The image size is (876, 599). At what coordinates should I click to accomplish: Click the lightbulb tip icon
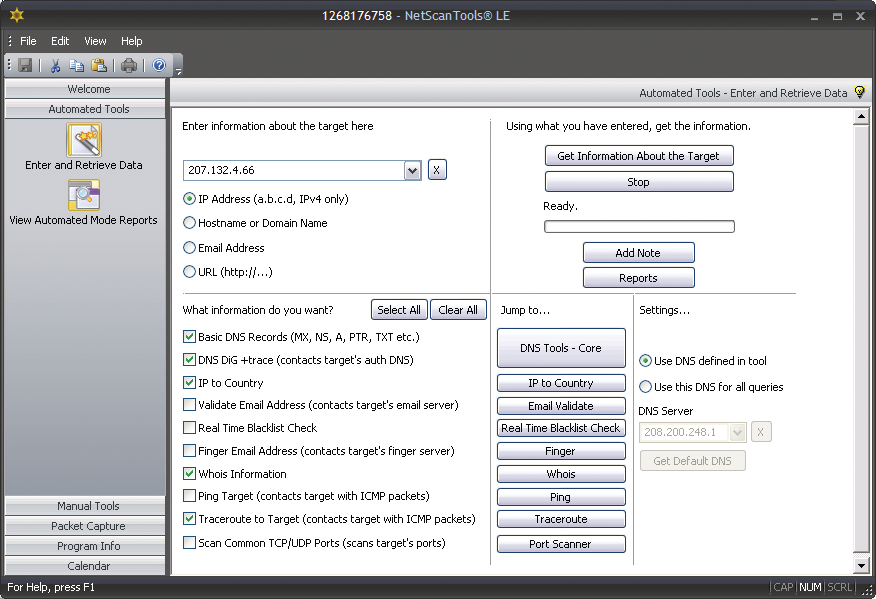[x=858, y=92]
